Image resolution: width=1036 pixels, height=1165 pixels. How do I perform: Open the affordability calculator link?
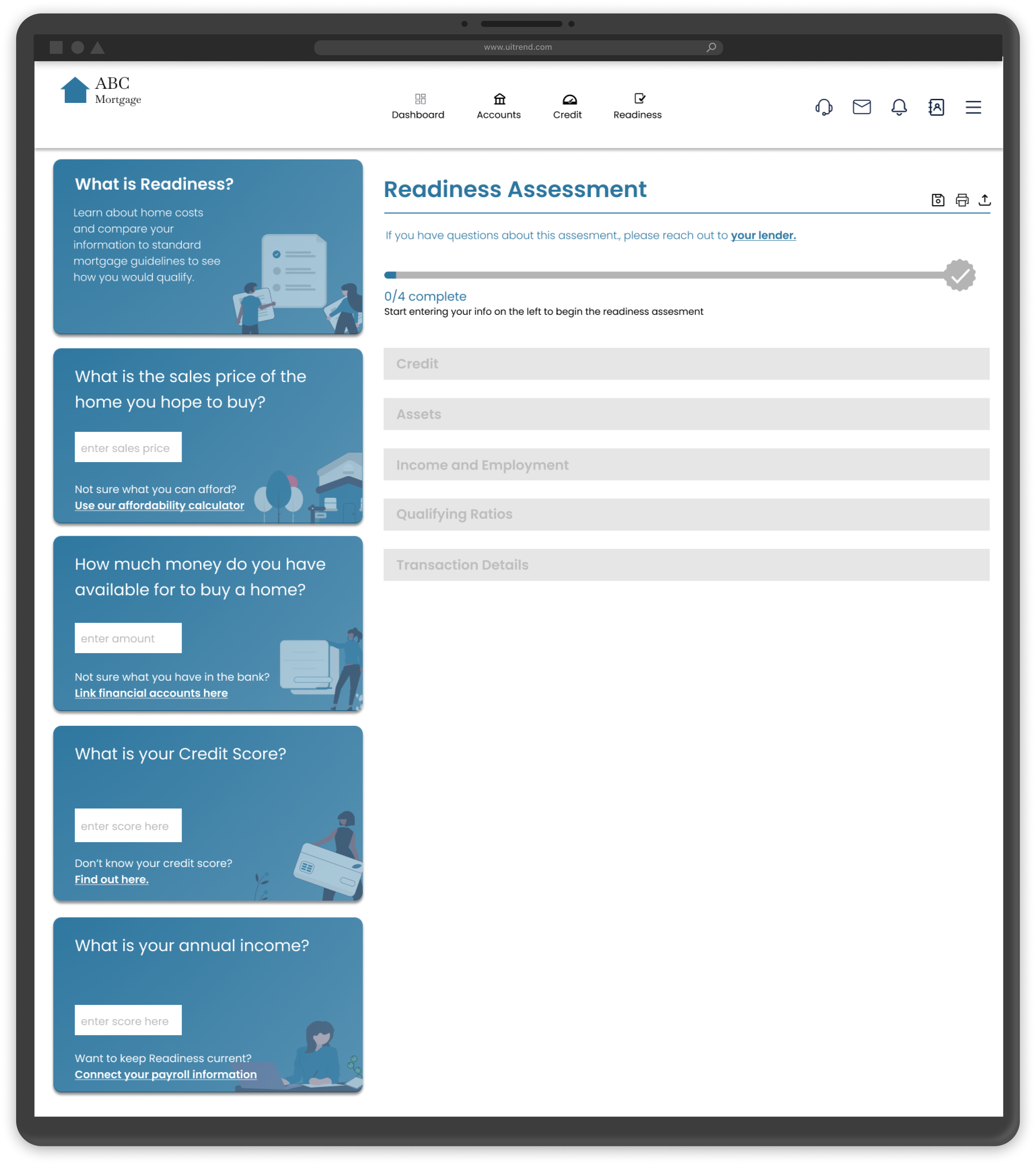pyautogui.click(x=159, y=505)
